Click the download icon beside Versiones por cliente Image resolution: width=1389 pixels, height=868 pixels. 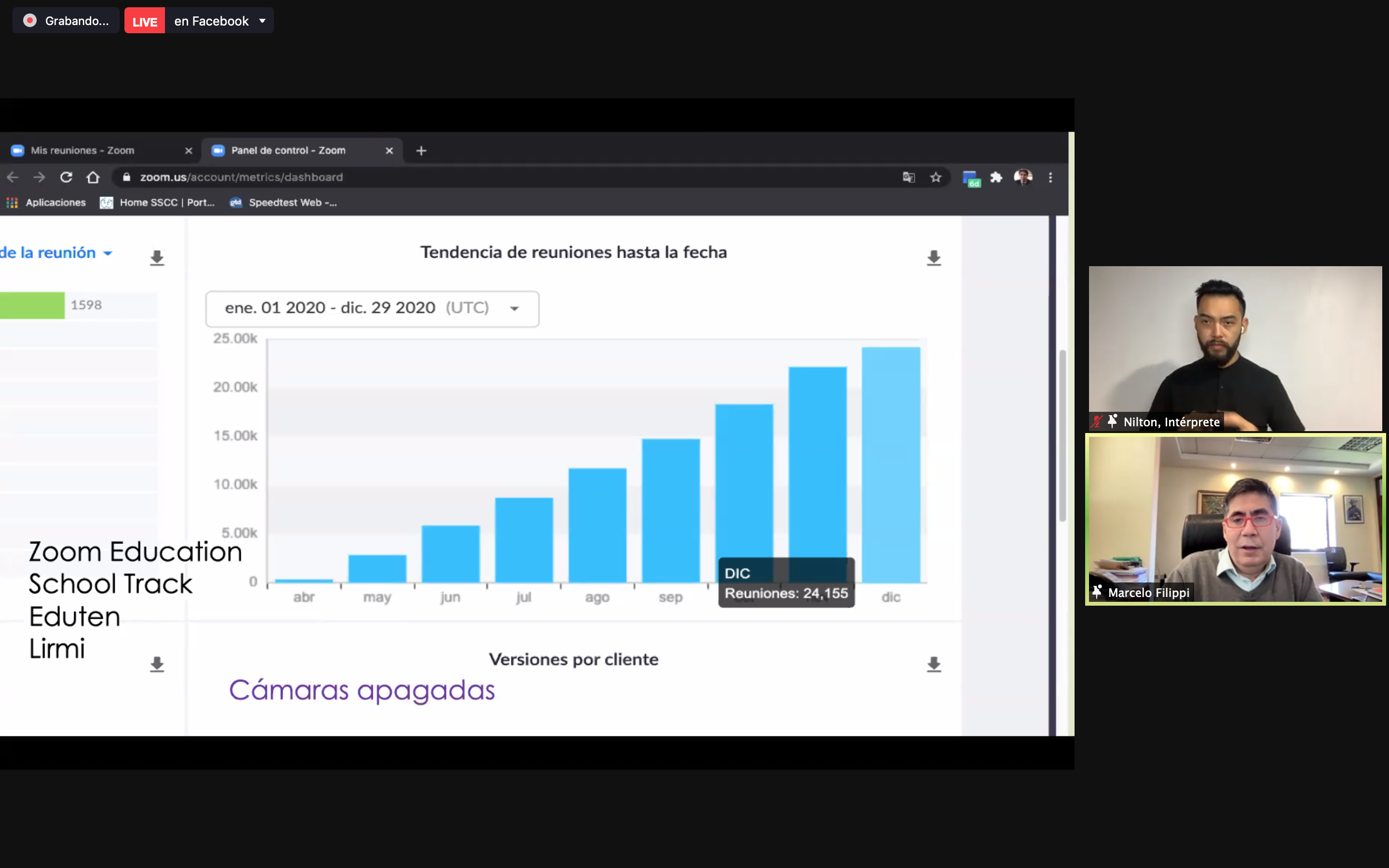click(933, 665)
